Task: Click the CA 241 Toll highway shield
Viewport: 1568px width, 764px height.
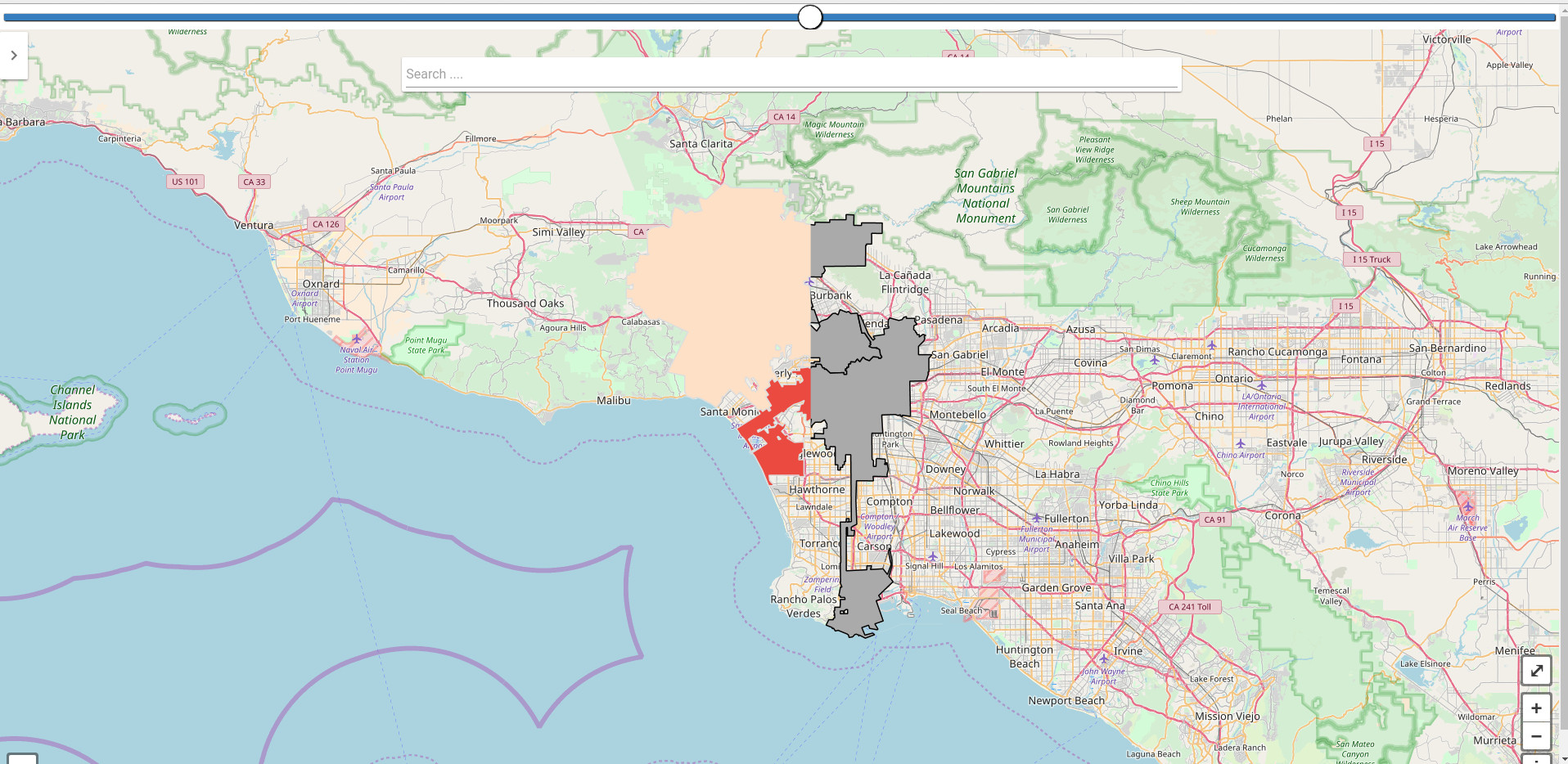Action: tap(1189, 607)
